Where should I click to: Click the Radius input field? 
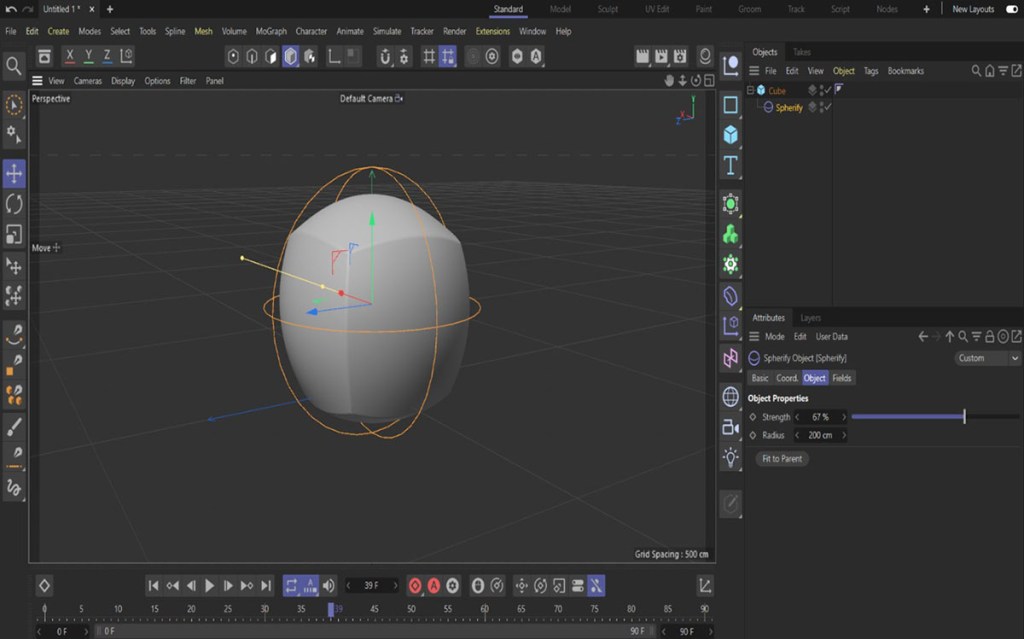820,436
